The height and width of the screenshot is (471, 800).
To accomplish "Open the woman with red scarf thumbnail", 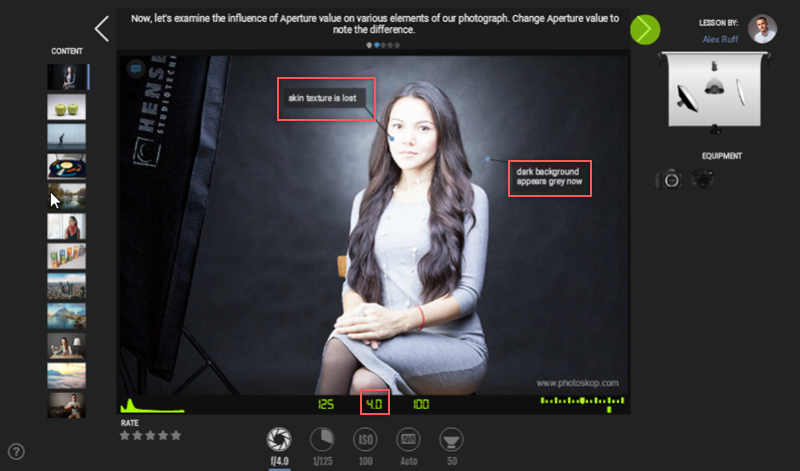I will tap(67, 227).
